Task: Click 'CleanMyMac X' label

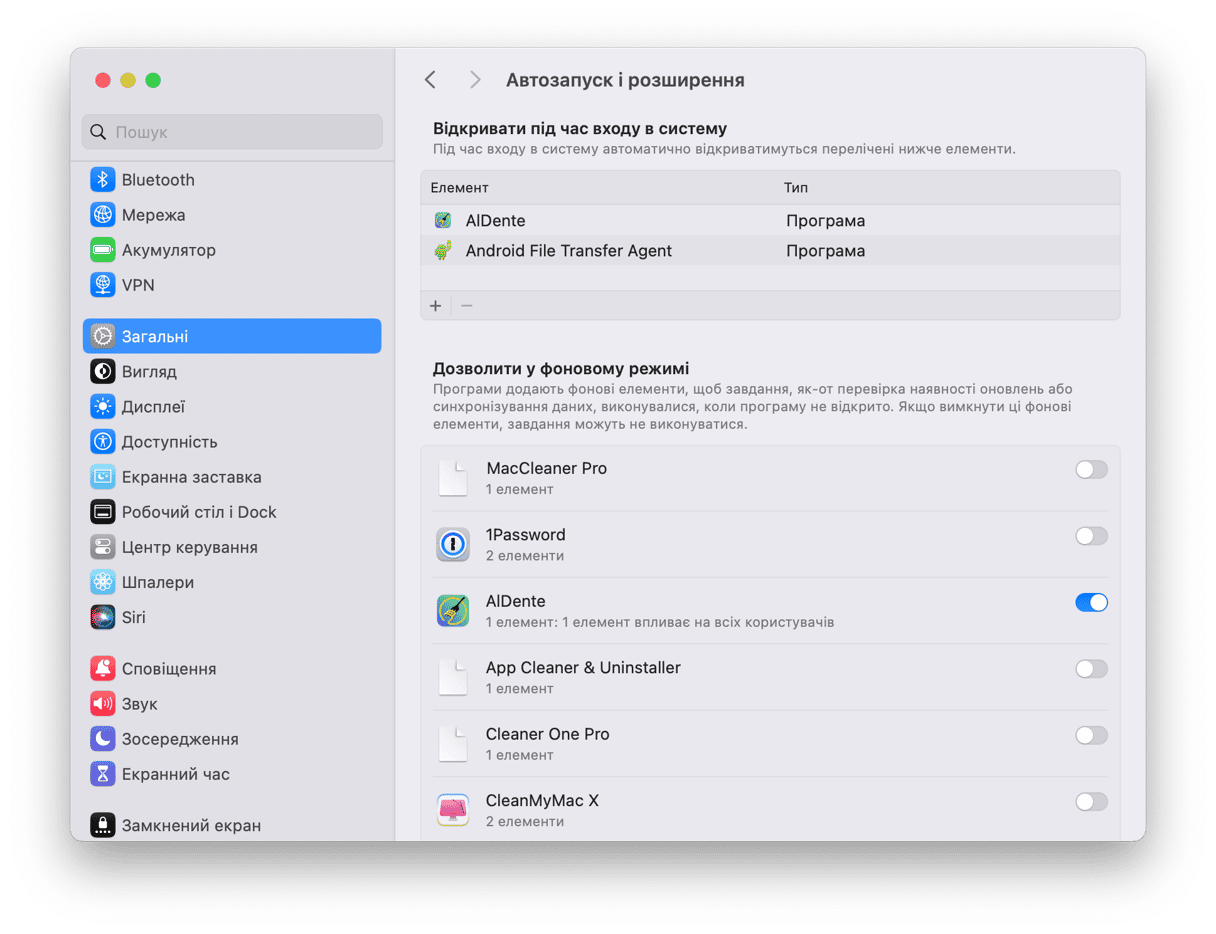Action: pos(542,801)
